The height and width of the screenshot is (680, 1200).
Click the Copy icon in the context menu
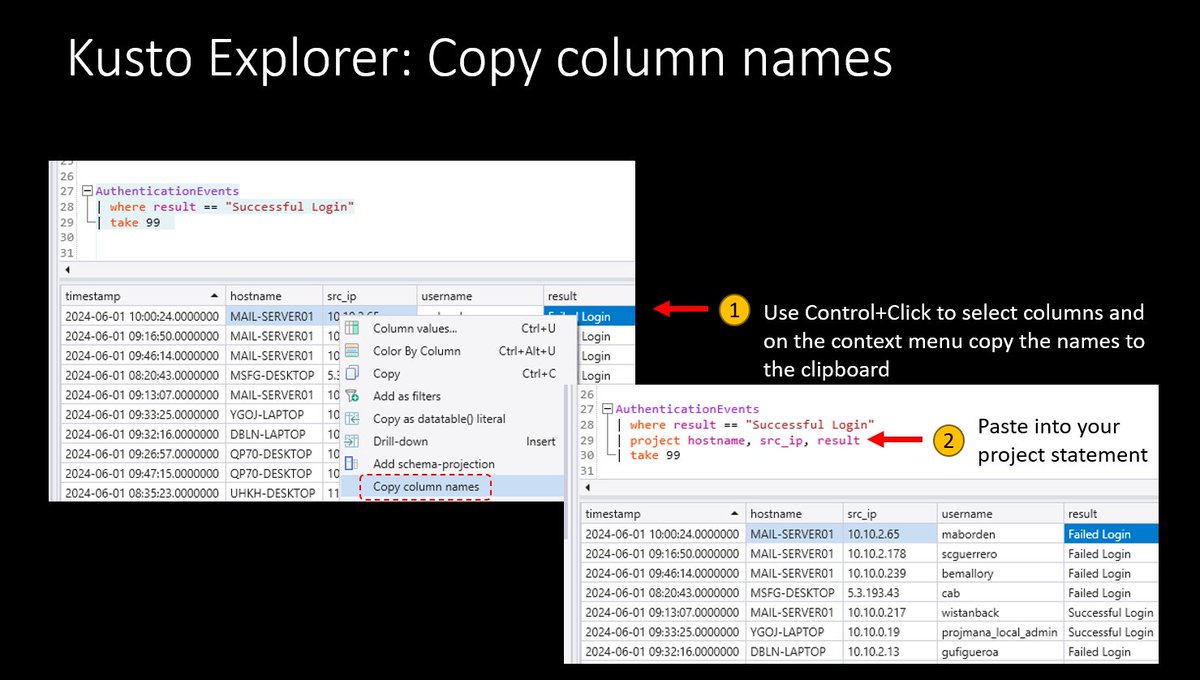(353, 373)
